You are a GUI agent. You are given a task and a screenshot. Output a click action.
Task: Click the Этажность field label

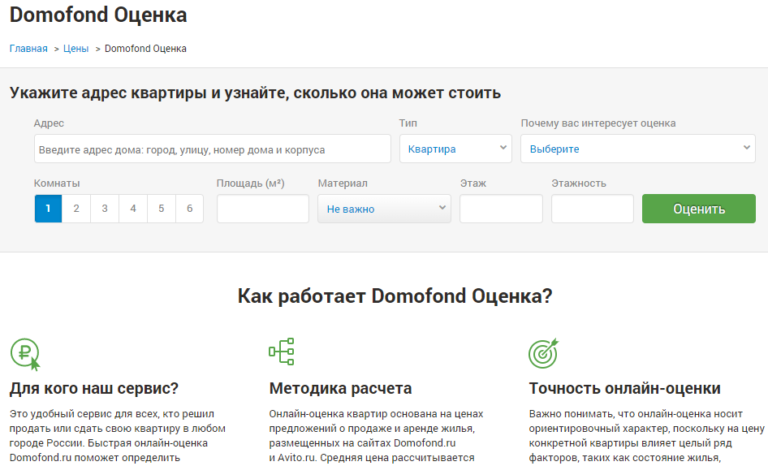coord(579,183)
